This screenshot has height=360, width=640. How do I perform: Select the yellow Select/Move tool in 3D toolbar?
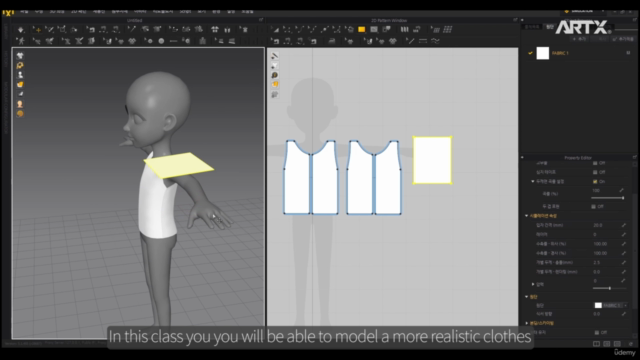(37, 29)
